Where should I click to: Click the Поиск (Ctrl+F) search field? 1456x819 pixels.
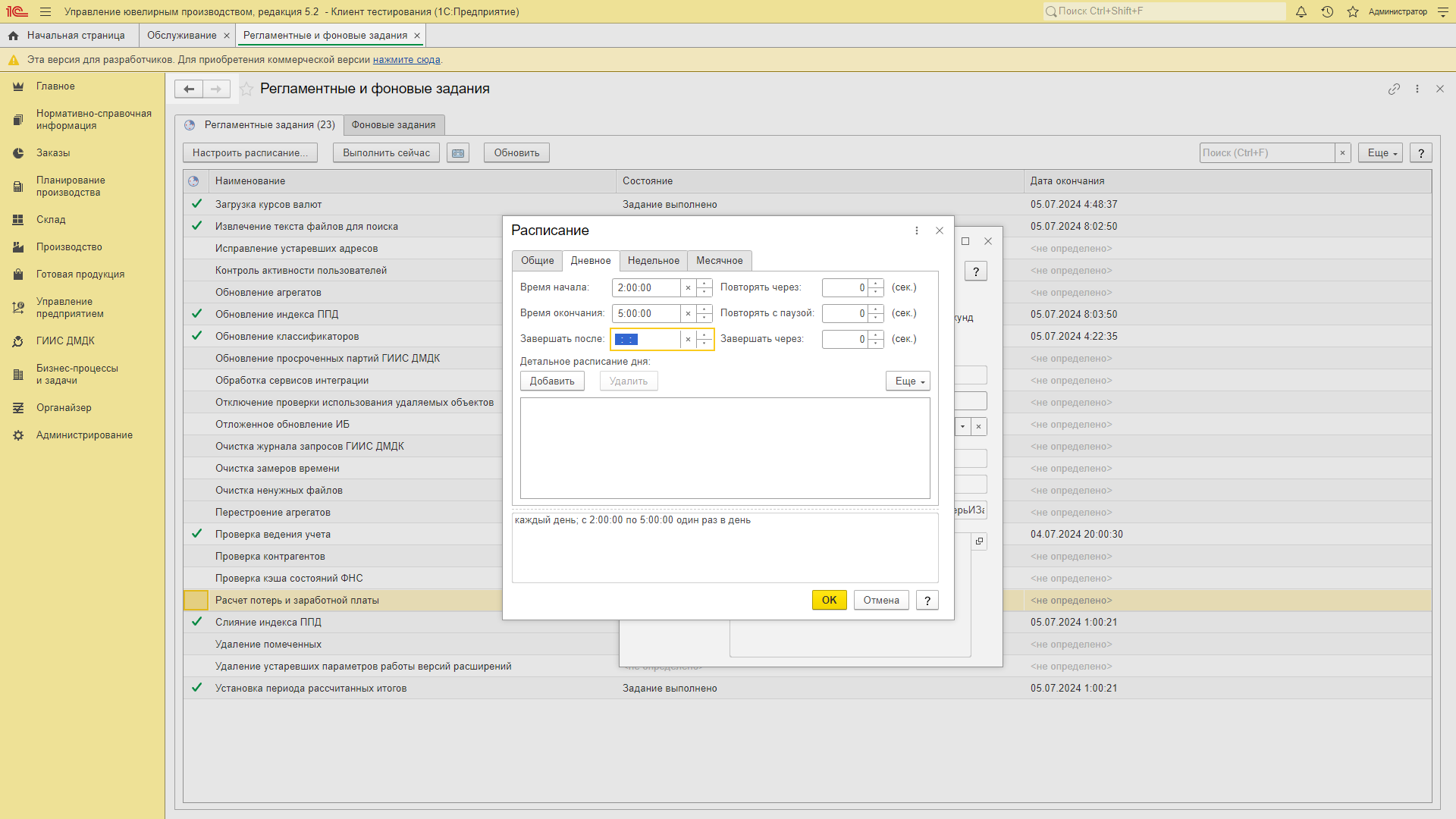tap(1267, 153)
